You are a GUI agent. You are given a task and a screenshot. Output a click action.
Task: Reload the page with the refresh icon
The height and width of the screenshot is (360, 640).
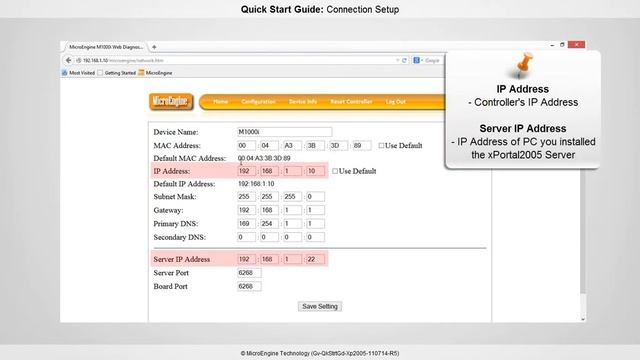point(404,60)
